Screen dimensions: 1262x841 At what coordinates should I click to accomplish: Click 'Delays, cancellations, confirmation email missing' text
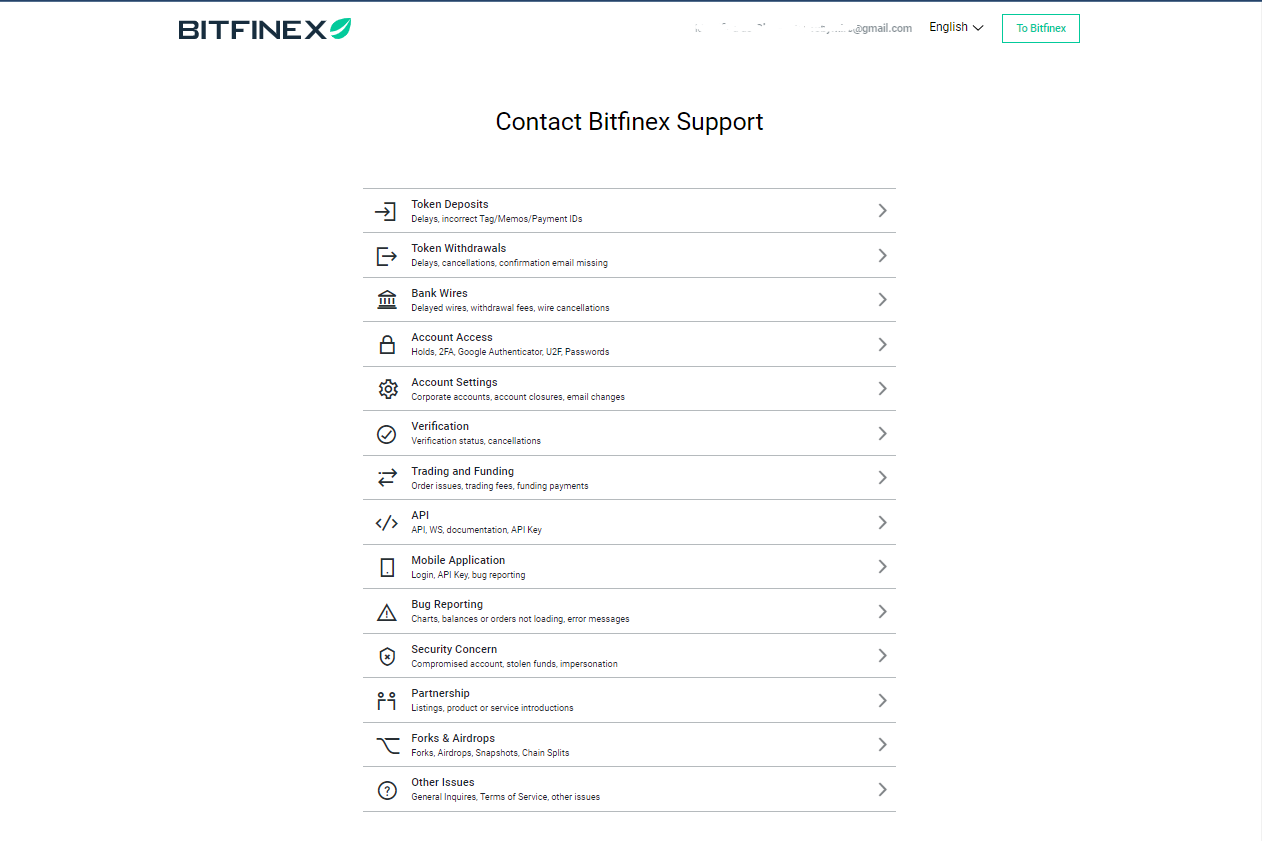pos(509,263)
